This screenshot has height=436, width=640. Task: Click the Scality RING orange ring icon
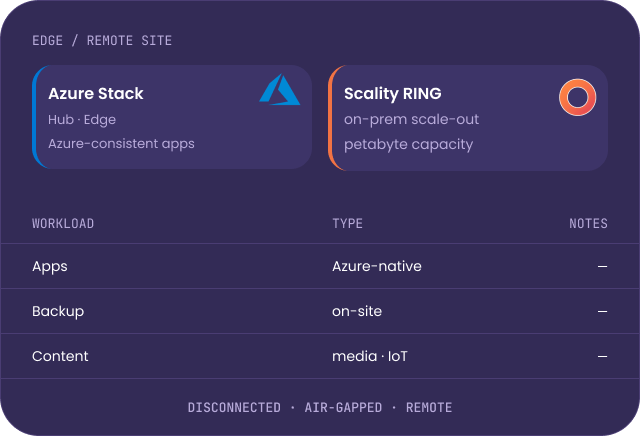point(578,97)
